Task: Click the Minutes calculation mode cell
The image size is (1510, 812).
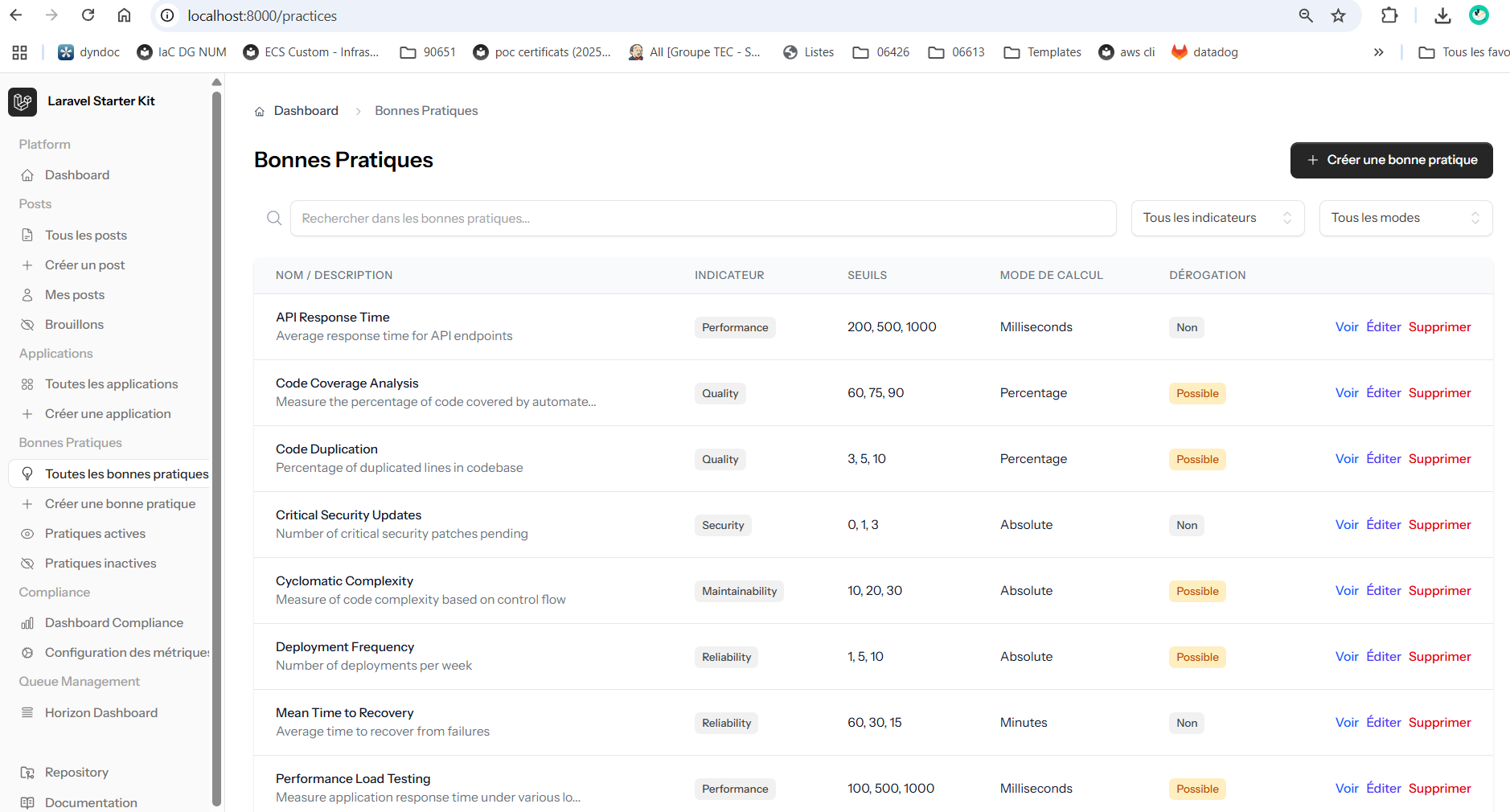Action: point(1024,722)
